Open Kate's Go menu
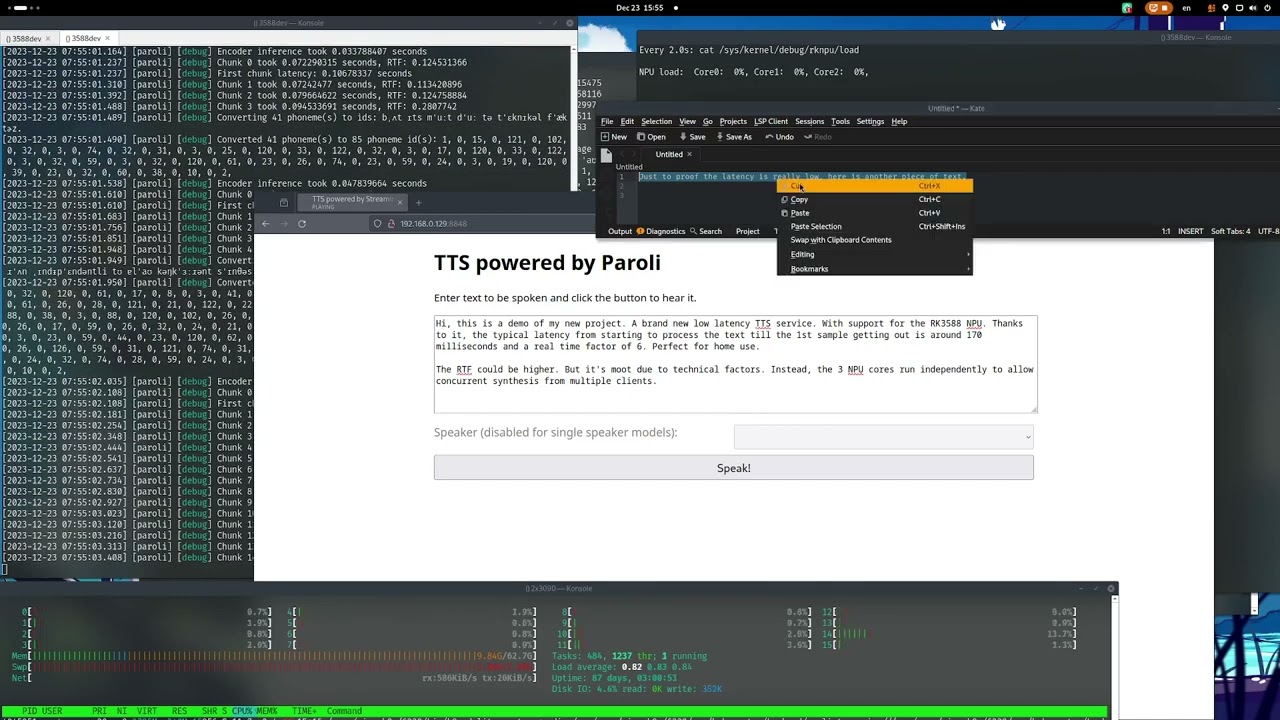The width and height of the screenshot is (1280, 720). pyautogui.click(x=707, y=122)
